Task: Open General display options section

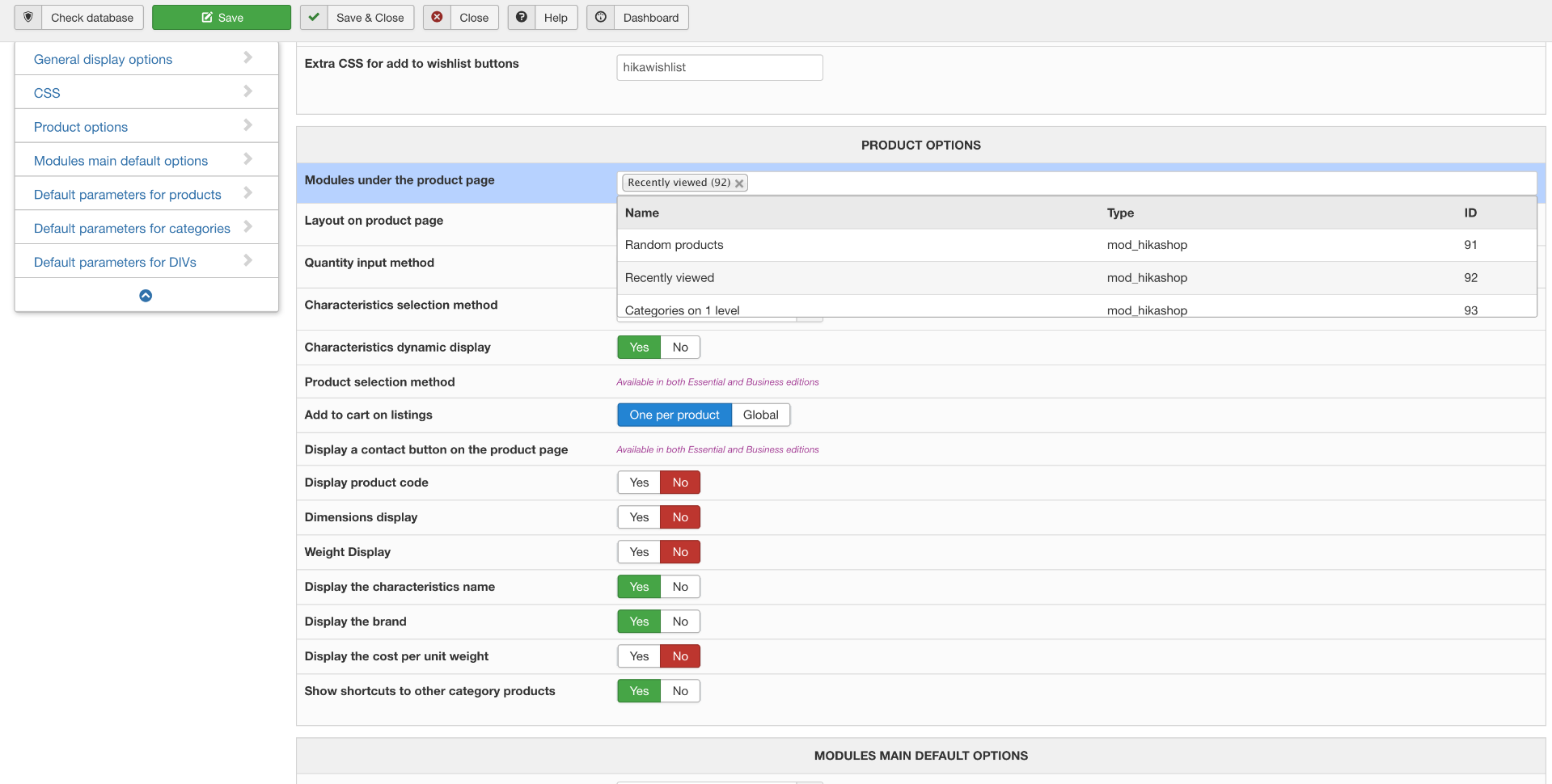Action: coord(103,59)
